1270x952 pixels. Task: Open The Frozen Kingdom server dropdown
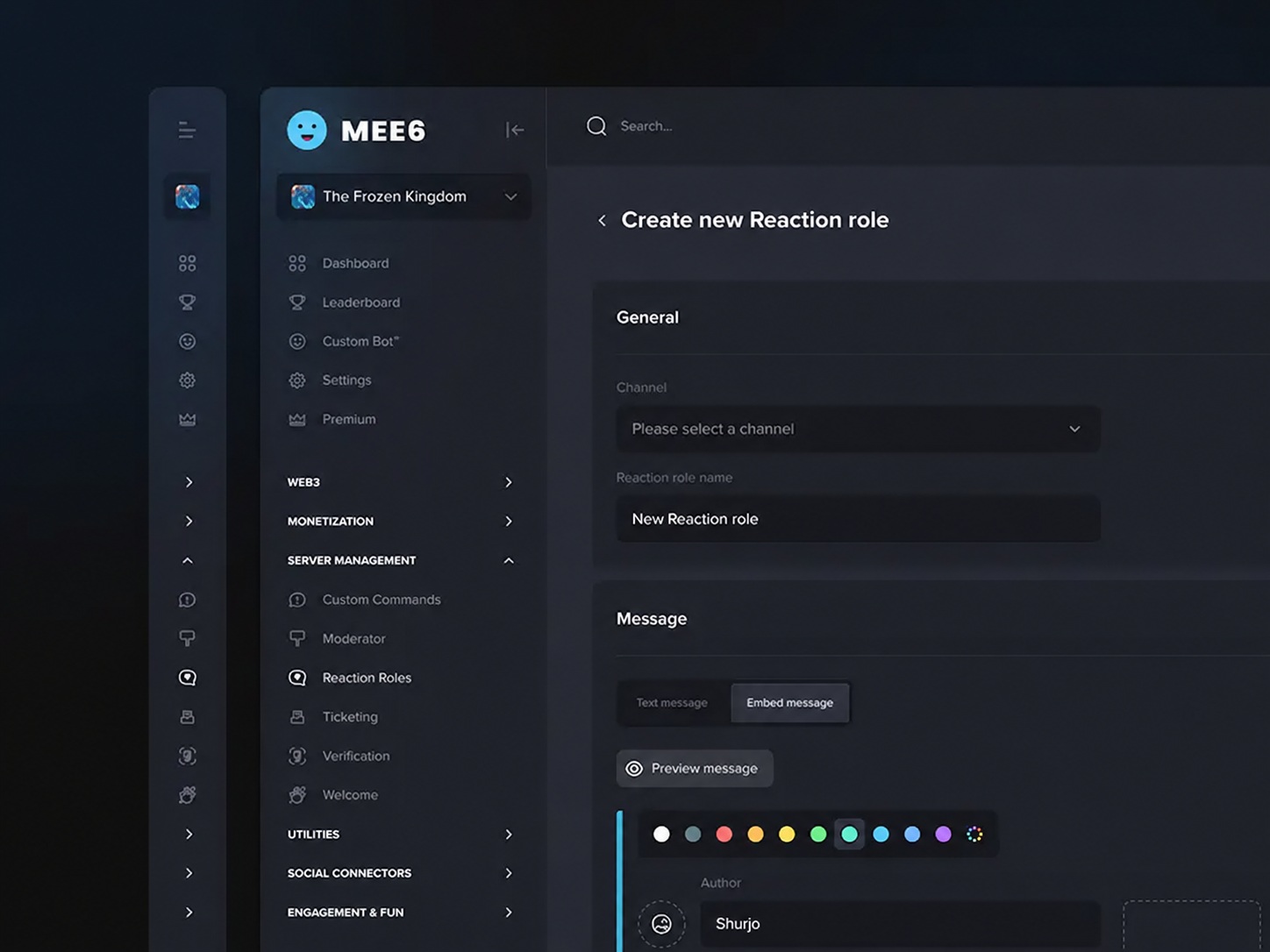coord(403,196)
